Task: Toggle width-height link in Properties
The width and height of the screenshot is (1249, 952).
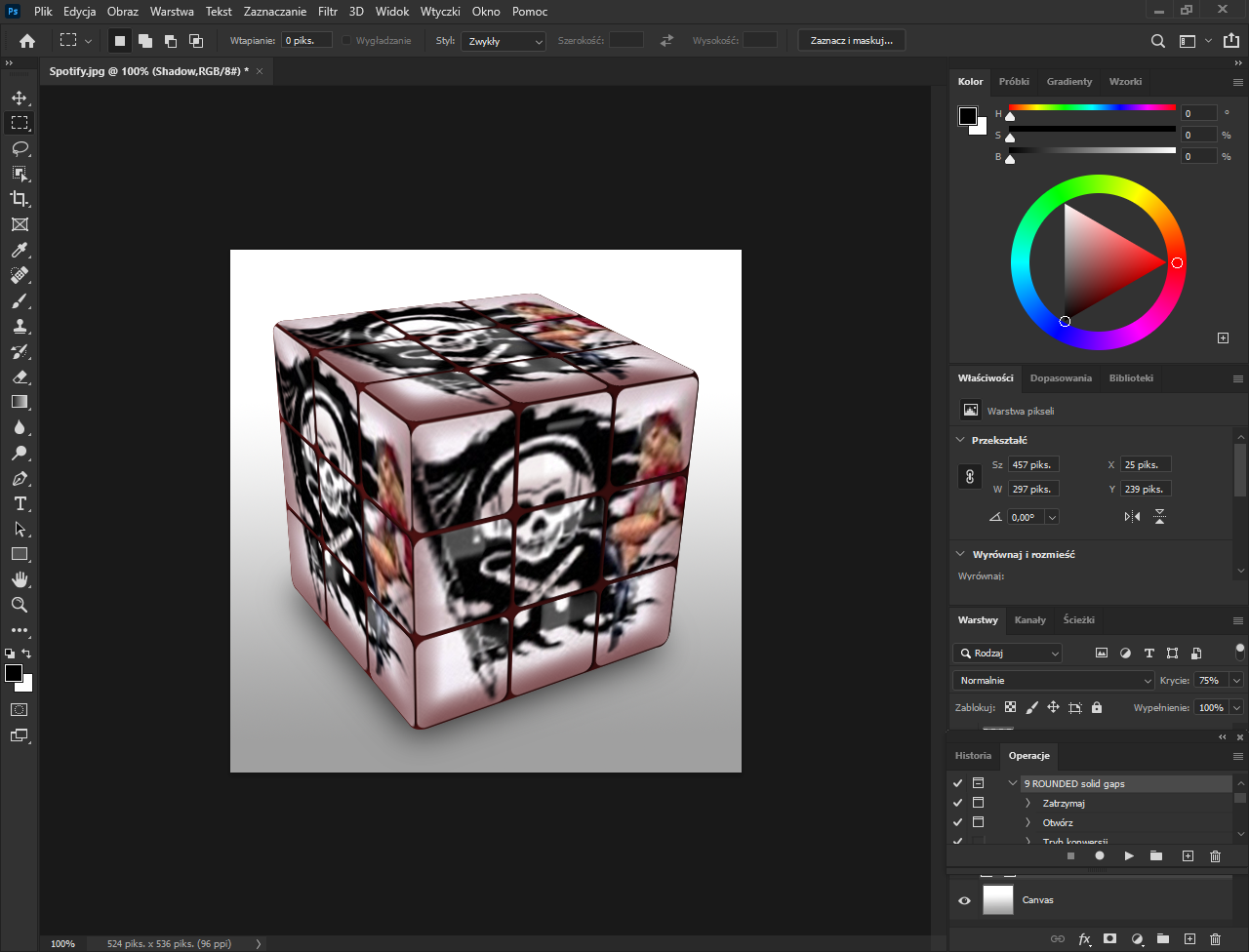Action: [970, 477]
